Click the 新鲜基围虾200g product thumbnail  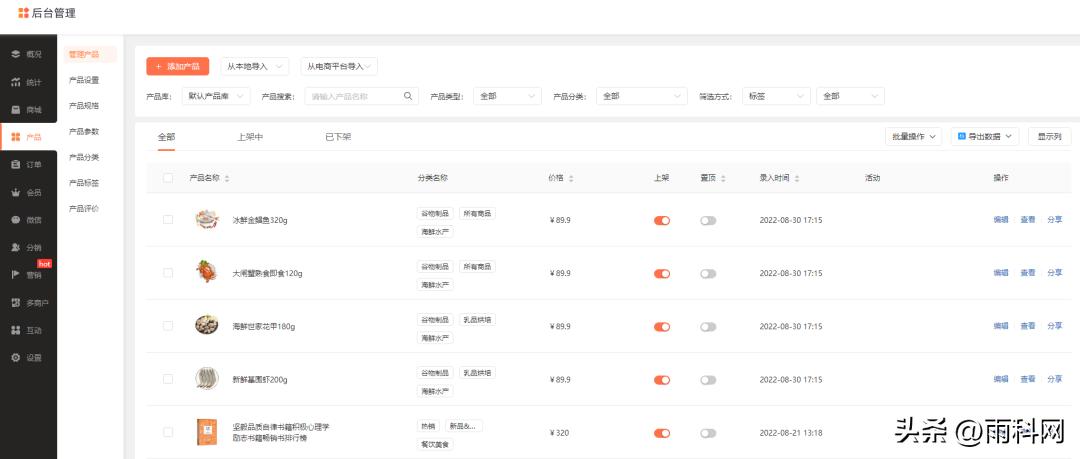click(x=207, y=379)
